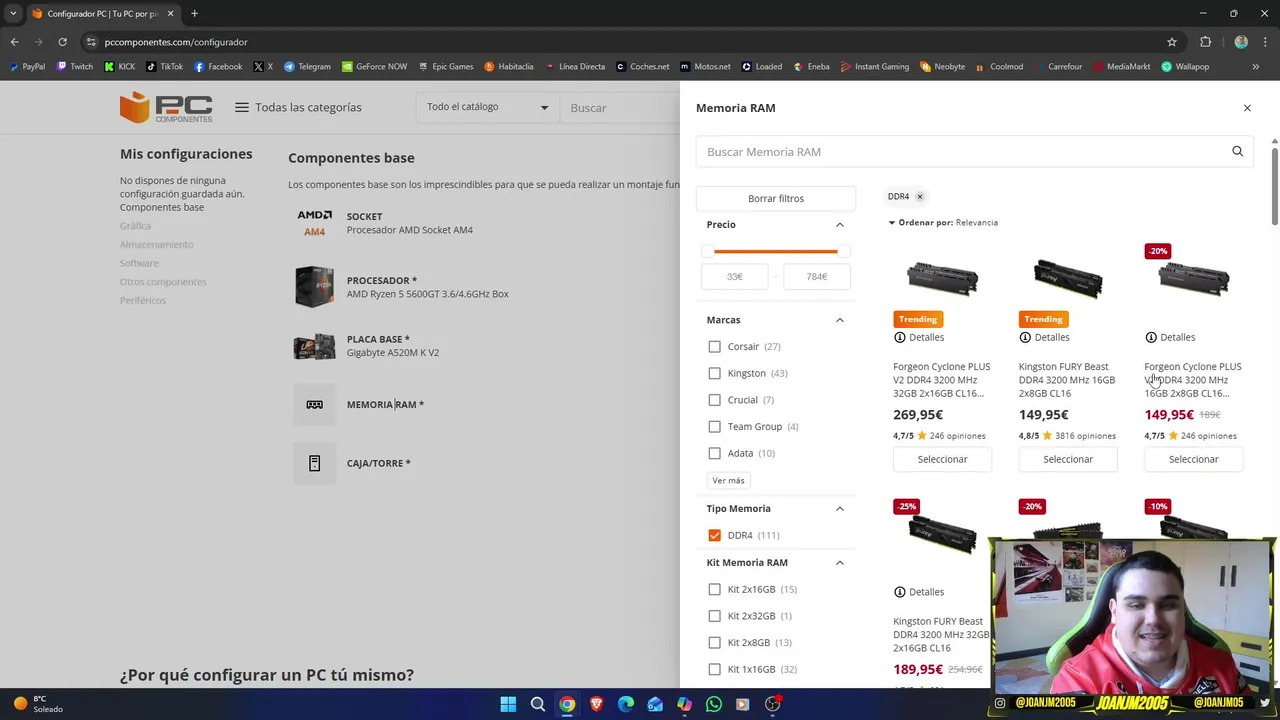
Task: Click the Caja/Torre component icon
Action: point(314,464)
